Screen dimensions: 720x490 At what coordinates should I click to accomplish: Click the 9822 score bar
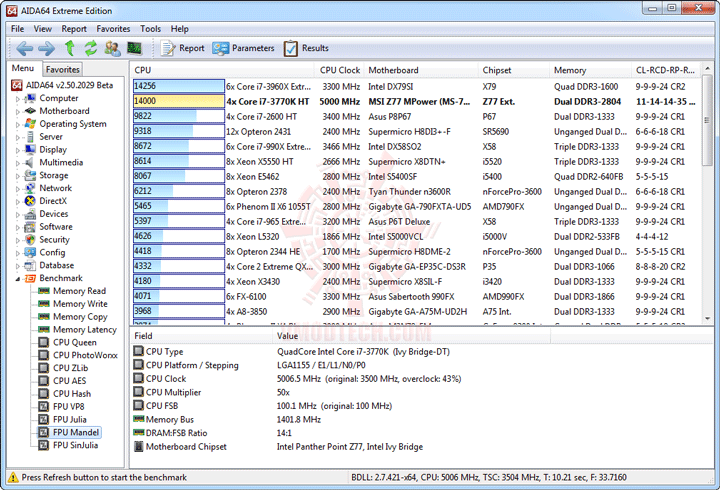[x=179, y=116]
